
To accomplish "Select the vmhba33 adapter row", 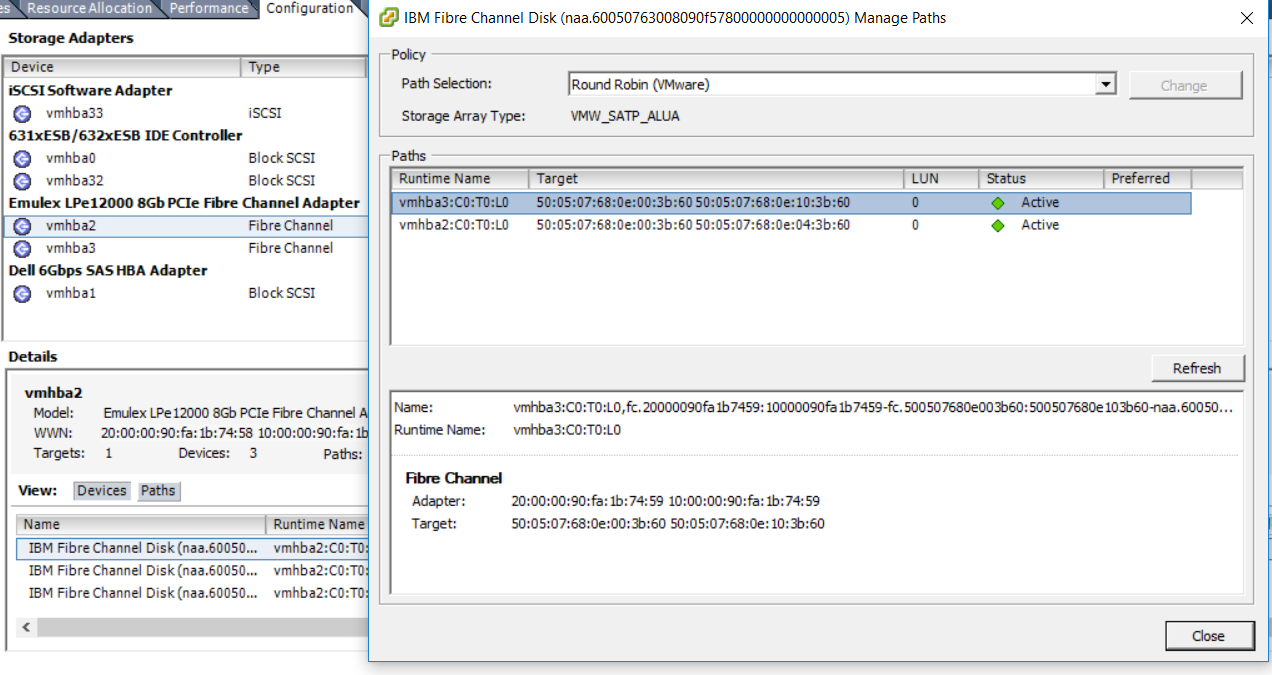I will pos(186,113).
